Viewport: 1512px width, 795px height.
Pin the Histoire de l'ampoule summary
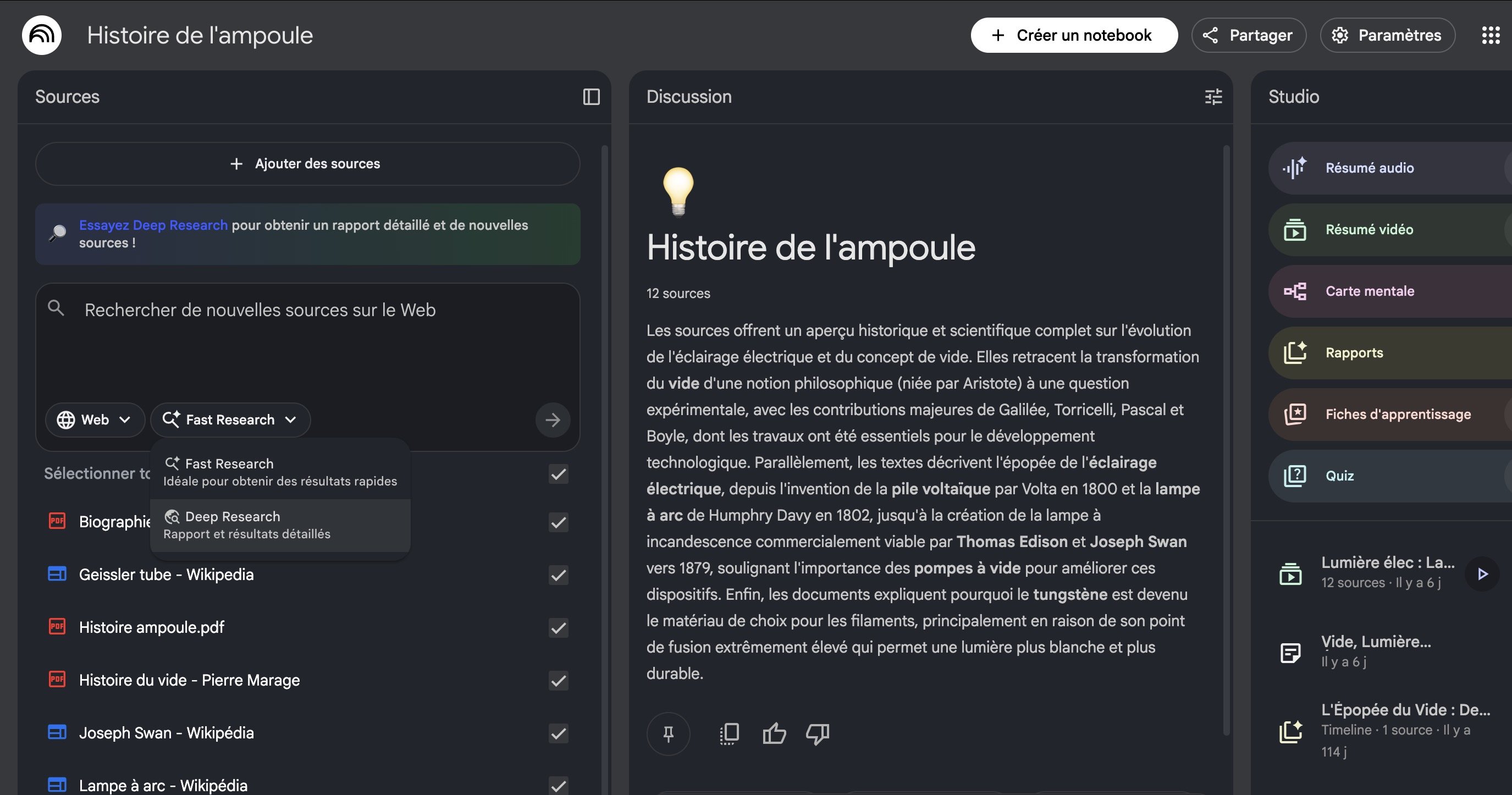[669, 733]
